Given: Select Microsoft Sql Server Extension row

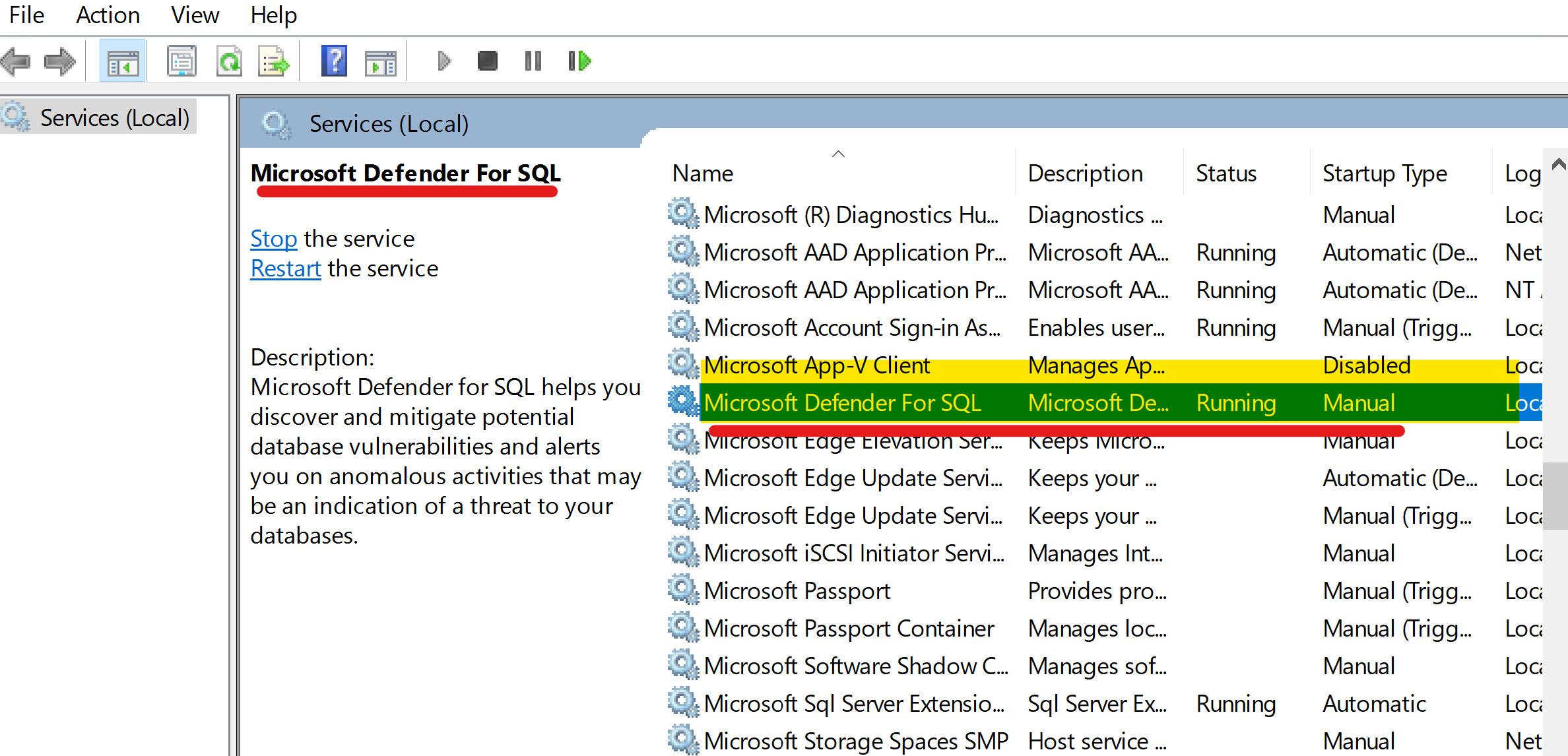Looking at the screenshot, I should point(1103,703).
